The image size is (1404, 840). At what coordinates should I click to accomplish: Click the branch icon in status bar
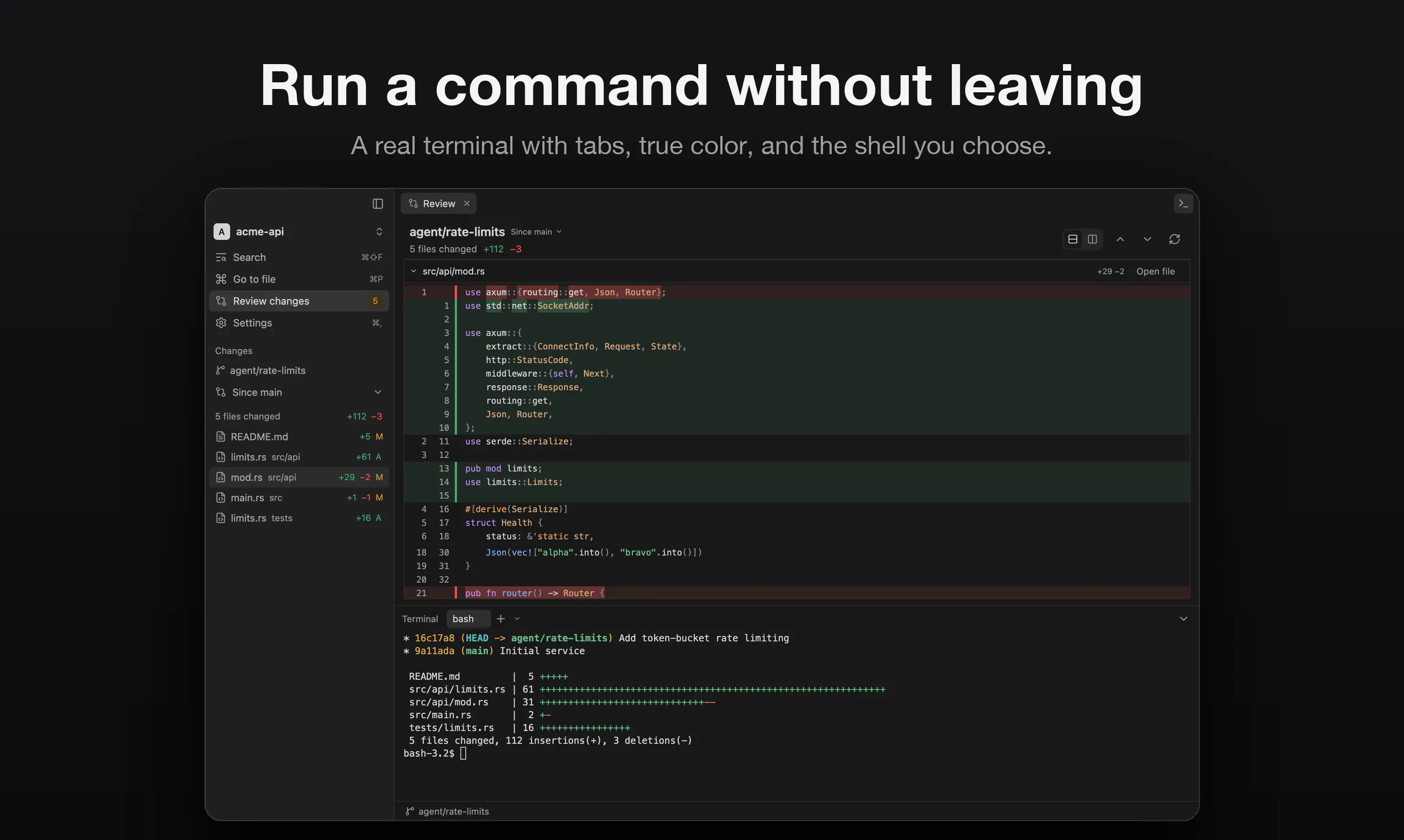[409, 811]
